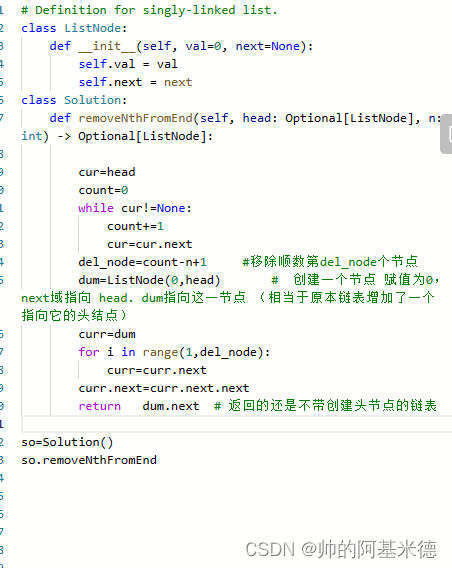Click the line "class ListNode:"
This screenshot has width=452, height=568.
(x=74, y=28)
